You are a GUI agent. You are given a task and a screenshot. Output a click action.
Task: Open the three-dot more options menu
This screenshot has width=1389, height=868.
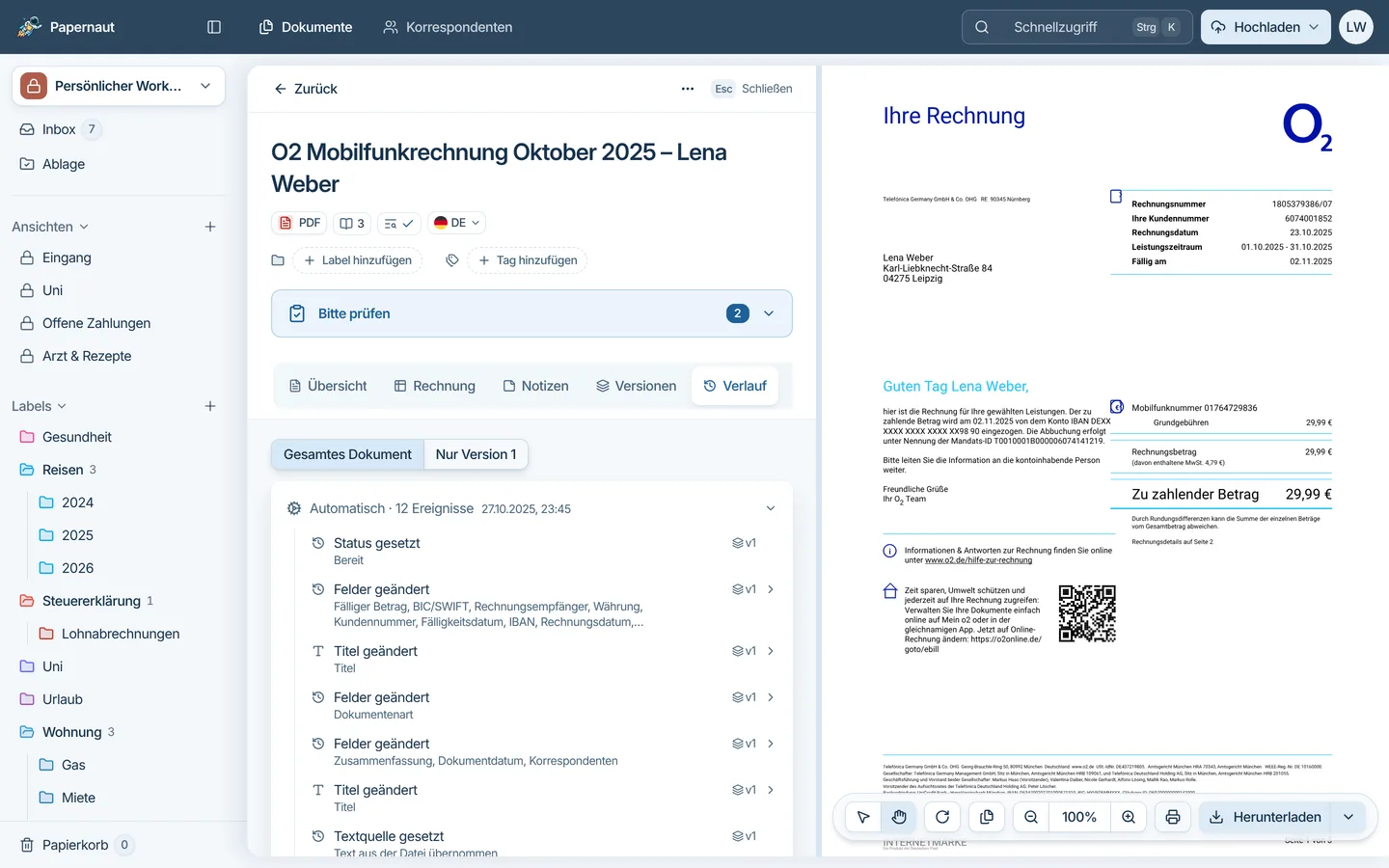point(688,89)
